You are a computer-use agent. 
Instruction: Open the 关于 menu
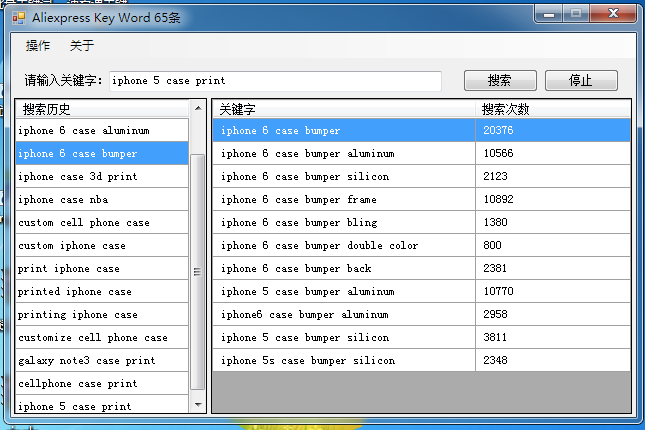click(82, 46)
